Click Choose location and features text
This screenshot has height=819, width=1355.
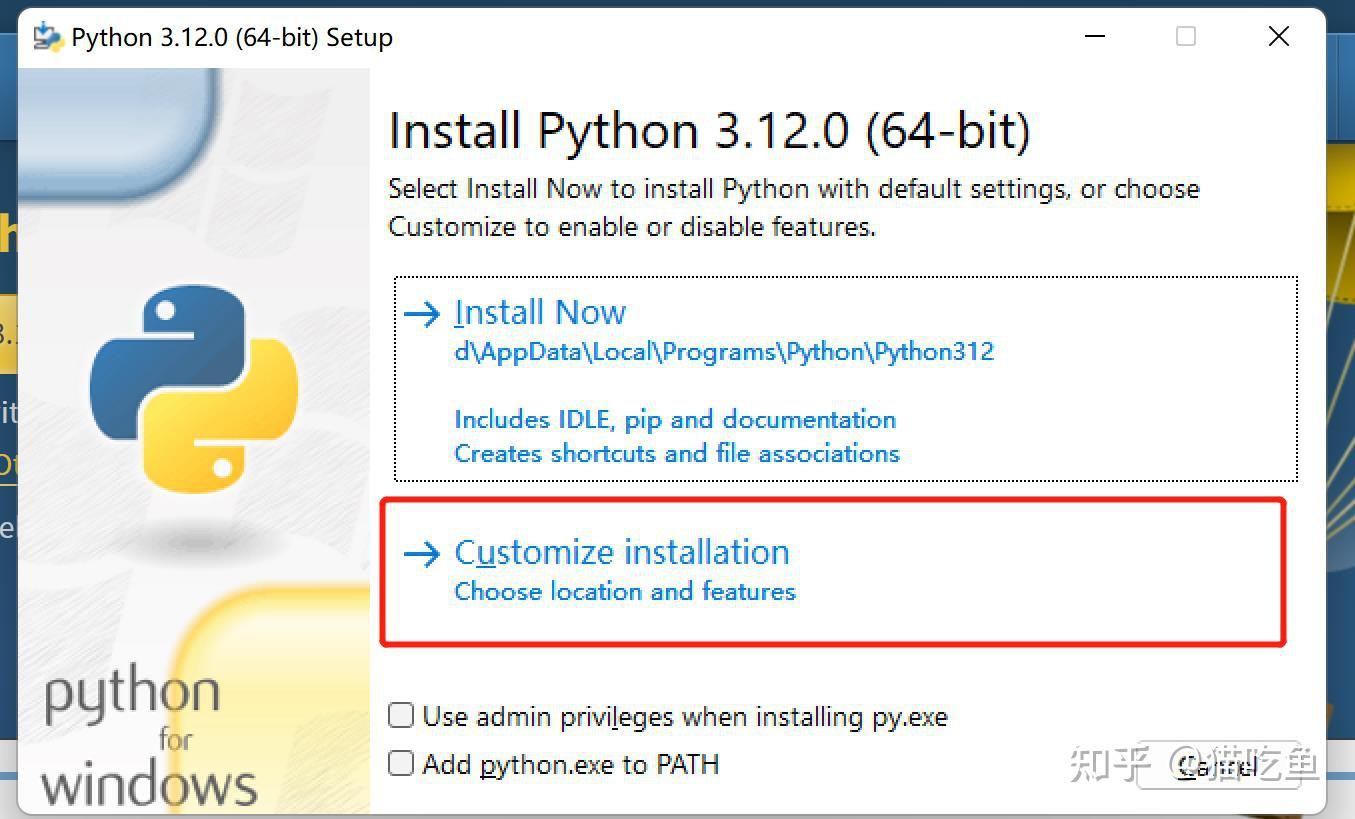[624, 591]
